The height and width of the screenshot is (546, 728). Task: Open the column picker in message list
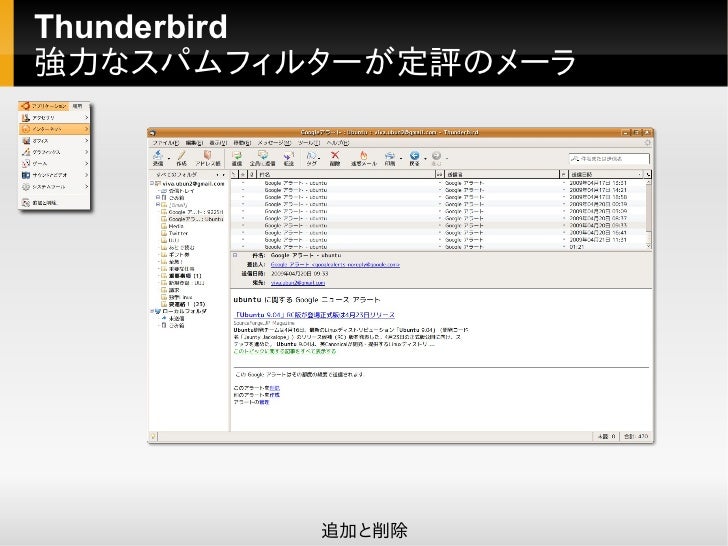tap(648, 174)
